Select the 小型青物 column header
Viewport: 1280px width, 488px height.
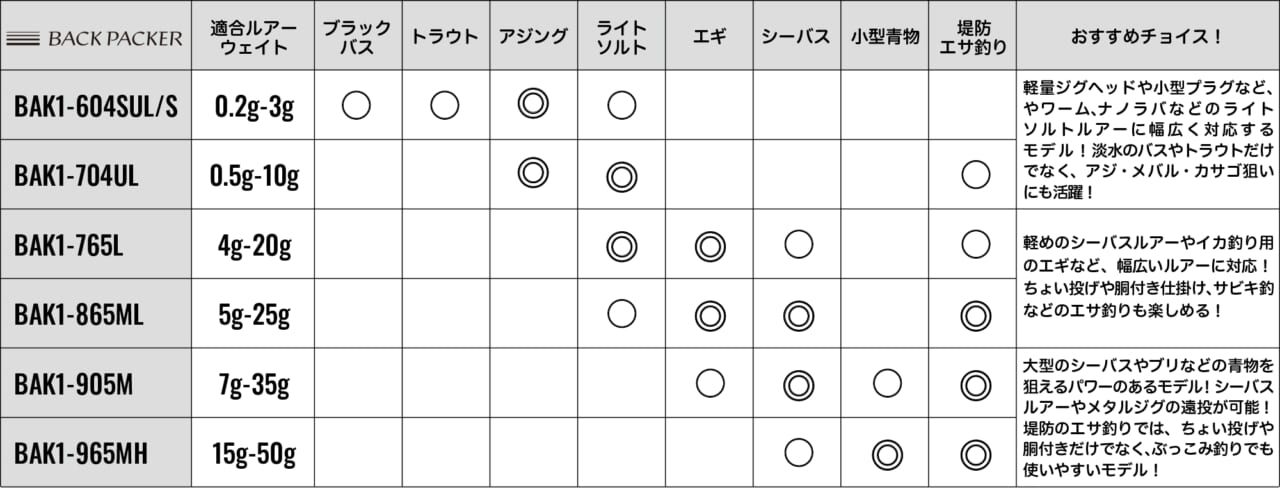tap(885, 37)
